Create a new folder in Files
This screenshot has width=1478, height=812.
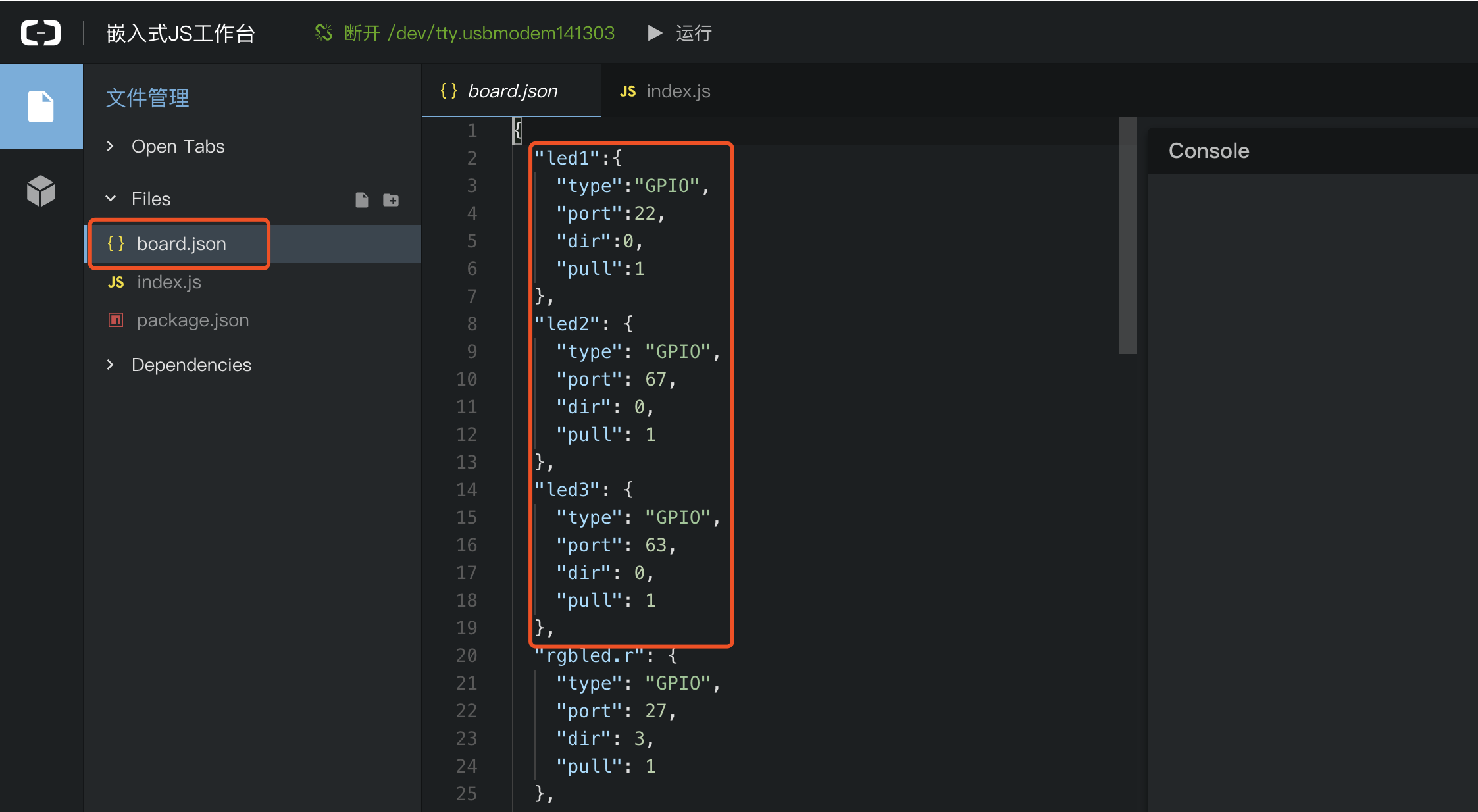click(x=391, y=200)
